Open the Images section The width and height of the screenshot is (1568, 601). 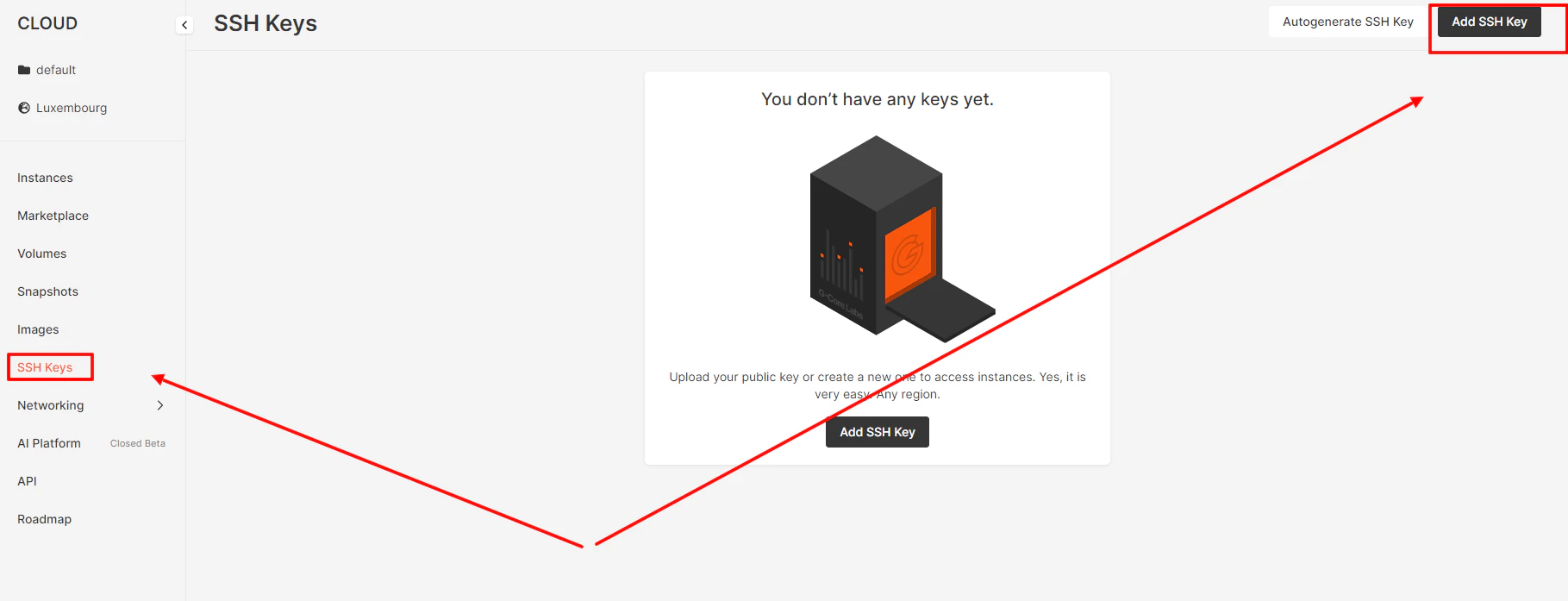click(x=38, y=329)
